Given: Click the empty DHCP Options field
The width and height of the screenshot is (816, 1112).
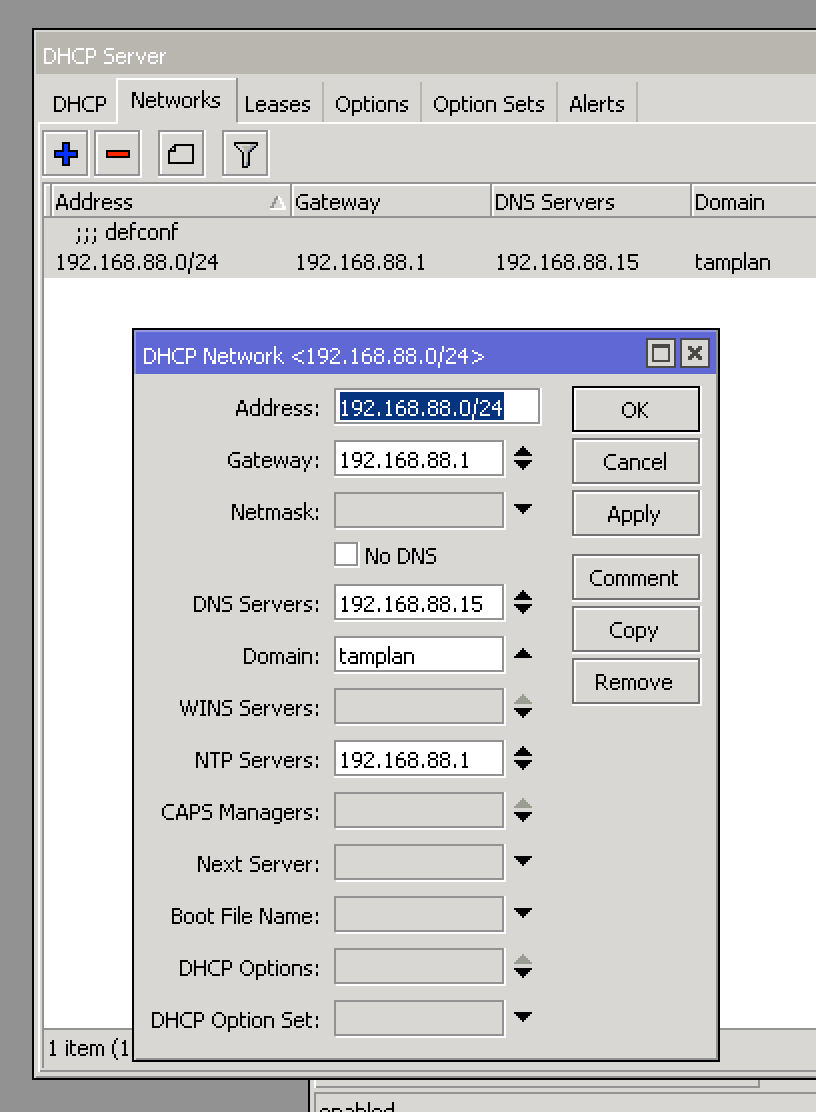Looking at the screenshot, I should (419, 966).
